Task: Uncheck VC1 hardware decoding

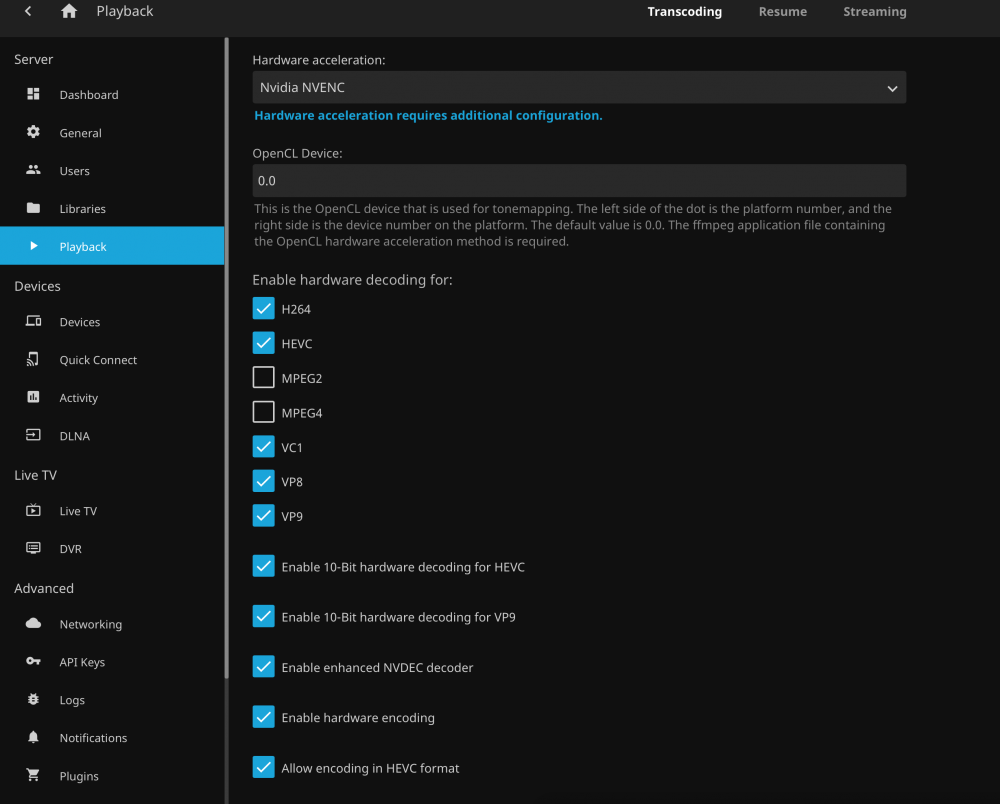Action: pyautogui.click(x=263, y=447)
